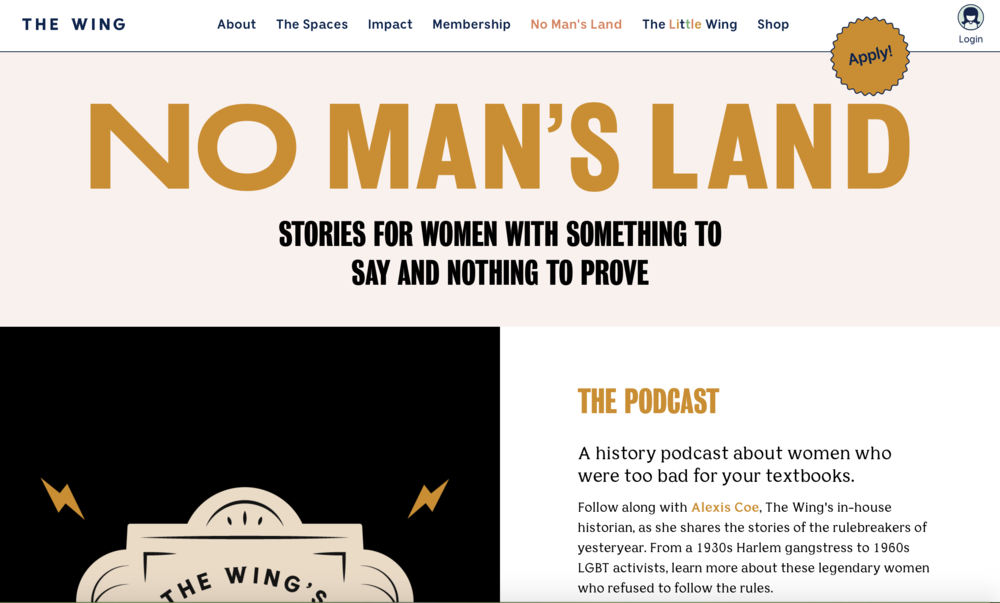Visit The Little Wing page
The image size is (1000, 603).
click(689, 24)
